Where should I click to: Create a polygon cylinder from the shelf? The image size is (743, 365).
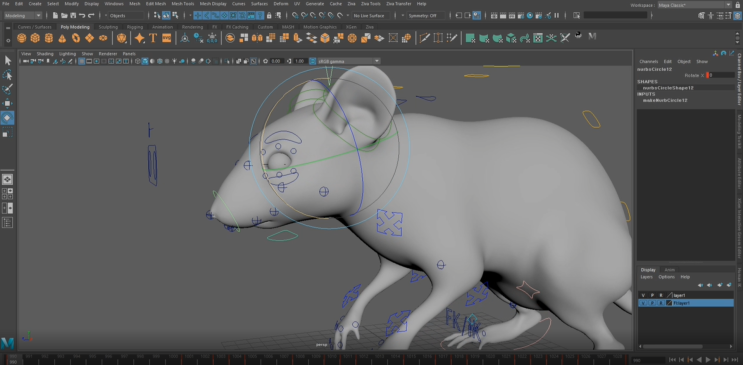[49, 38]
